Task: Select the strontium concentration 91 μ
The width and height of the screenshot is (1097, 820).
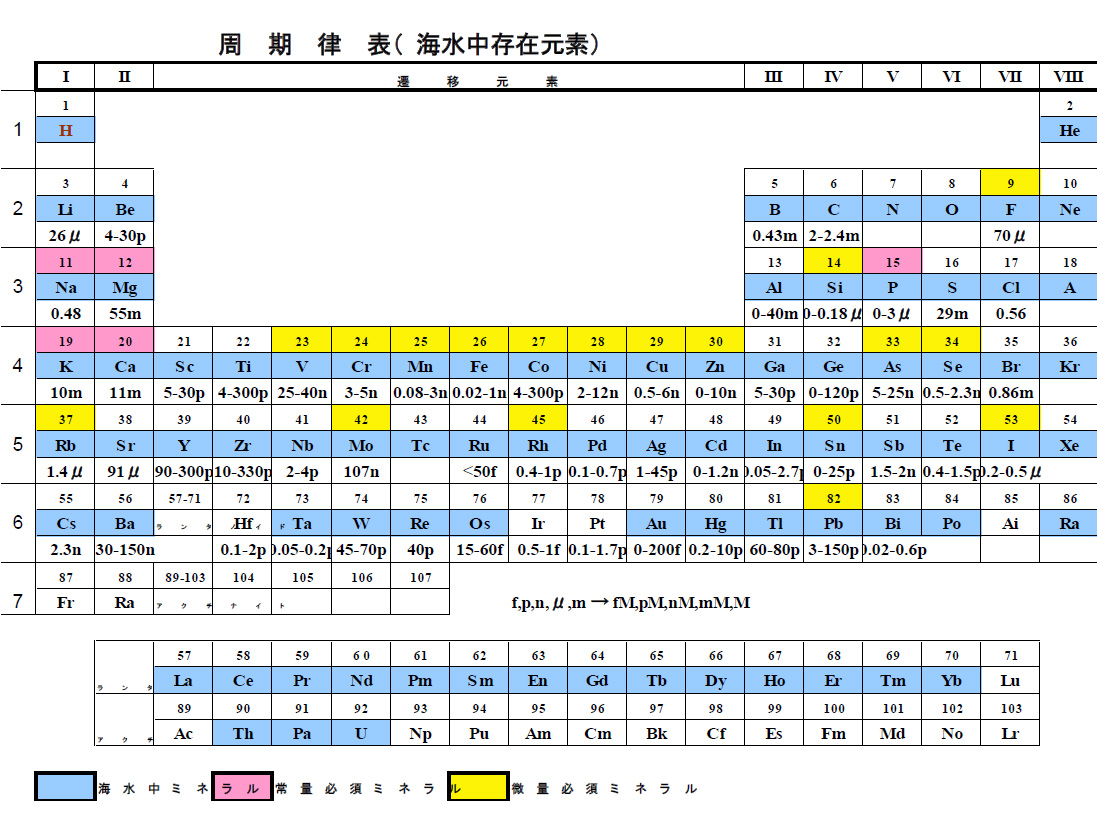Action: 125,472
